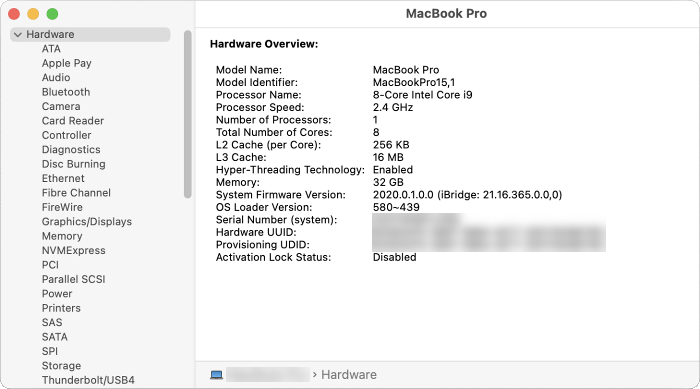Click the MacBook Pro window title

click(446, 13)
